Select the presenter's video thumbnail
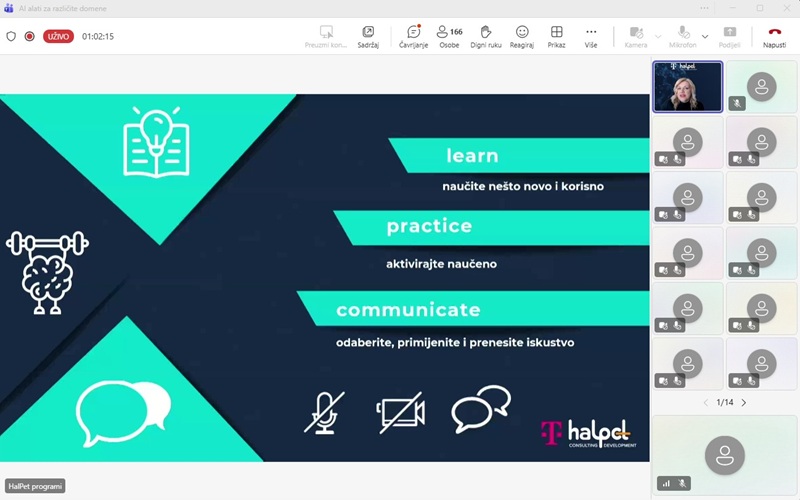800x500 pixels. (x=687, y=86)
